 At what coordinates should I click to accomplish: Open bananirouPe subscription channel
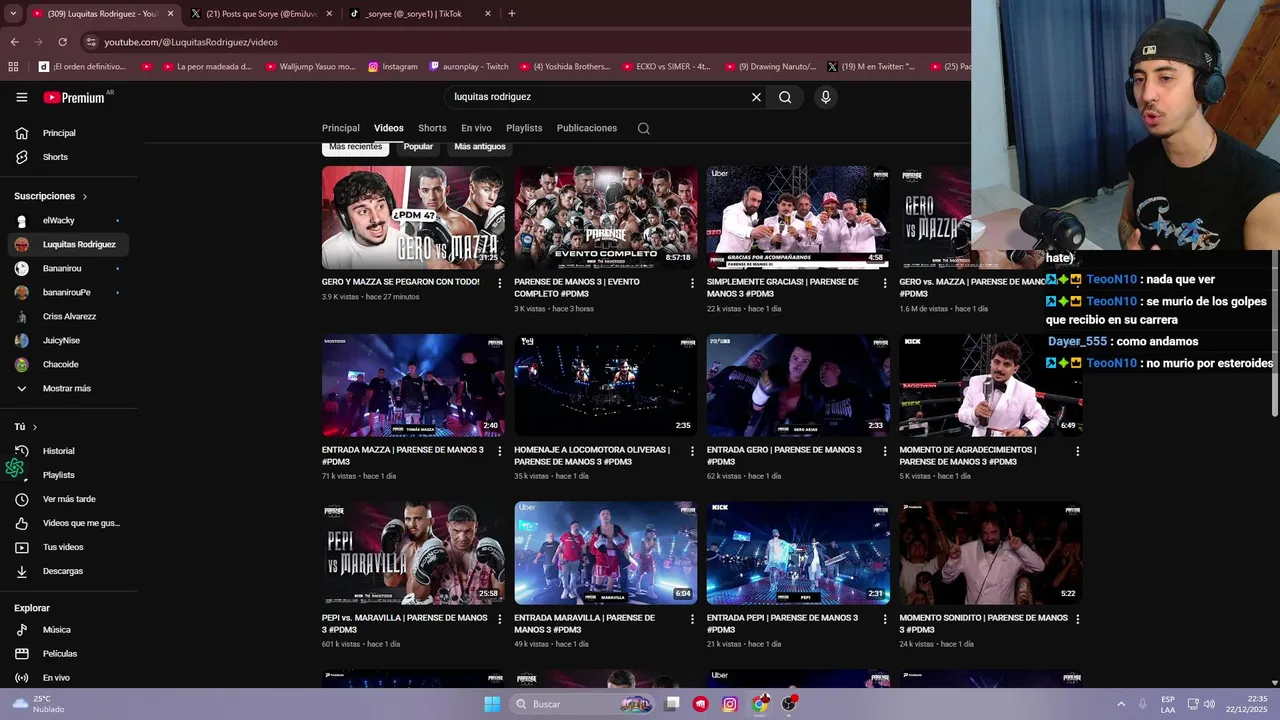(68, 292)
